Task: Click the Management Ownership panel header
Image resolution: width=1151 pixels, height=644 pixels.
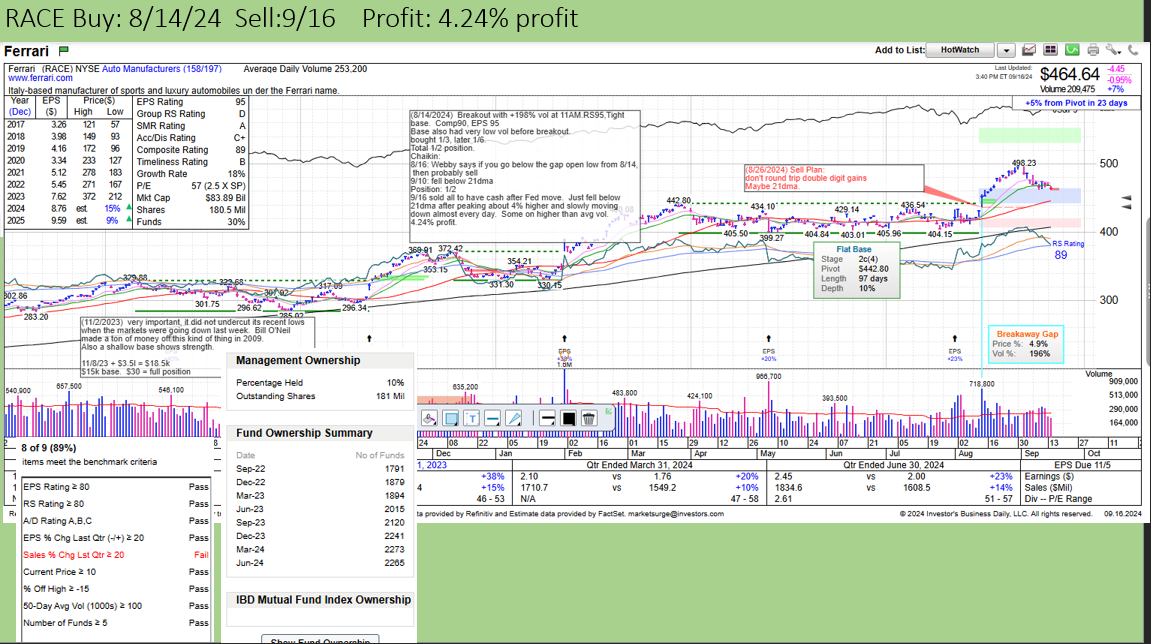Action: pos(320,361)
